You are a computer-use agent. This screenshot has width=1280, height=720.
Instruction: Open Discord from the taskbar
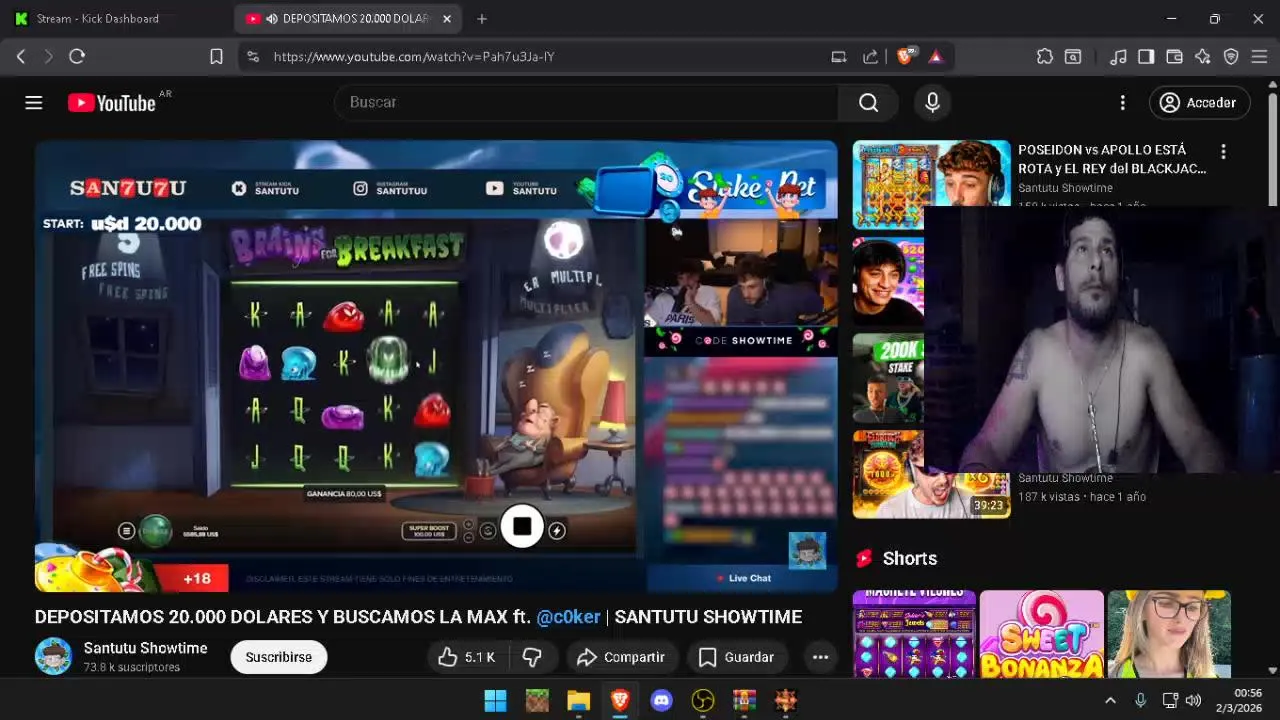(661, 701)
